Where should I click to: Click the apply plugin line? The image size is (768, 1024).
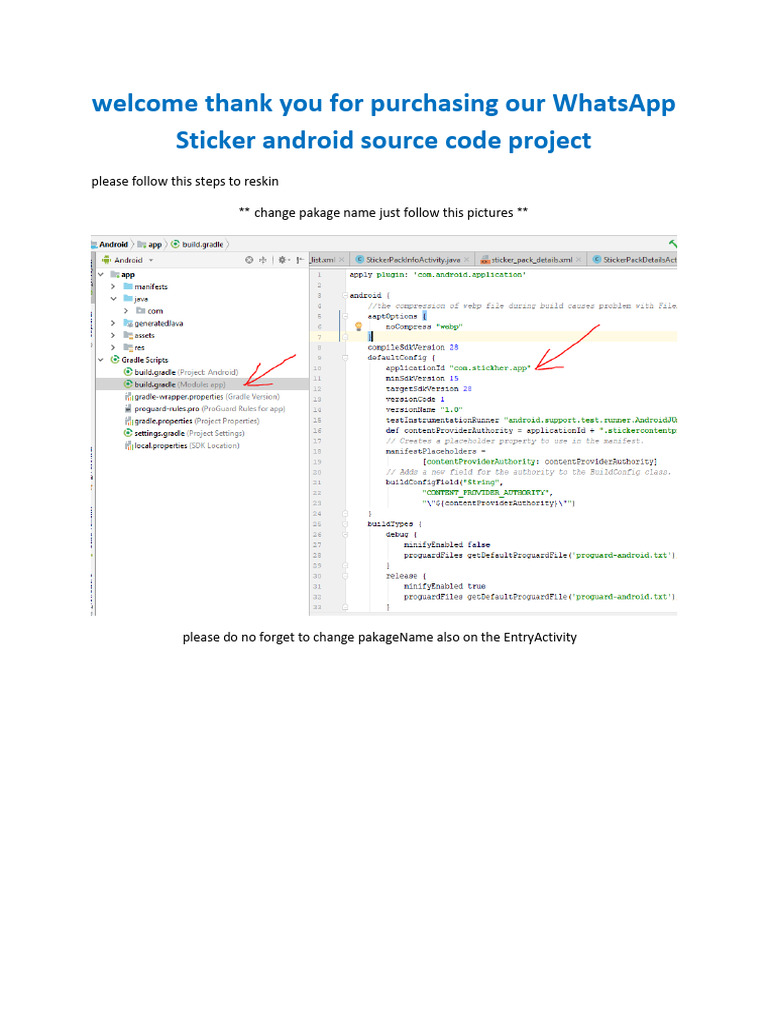(438, 275)
